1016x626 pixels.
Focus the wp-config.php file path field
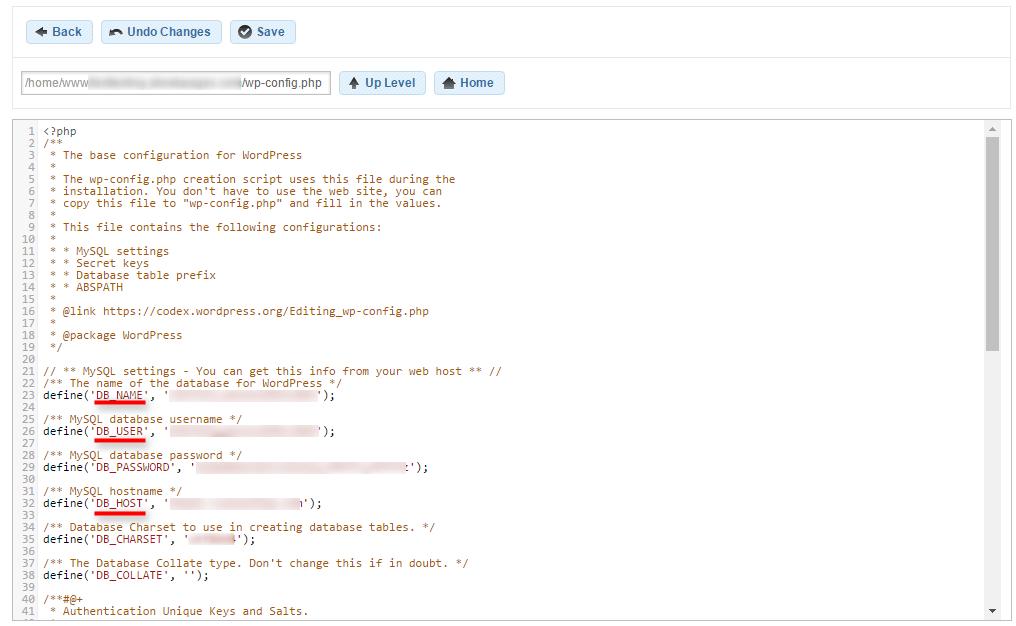pyautogui.click(x=175, y=83)
